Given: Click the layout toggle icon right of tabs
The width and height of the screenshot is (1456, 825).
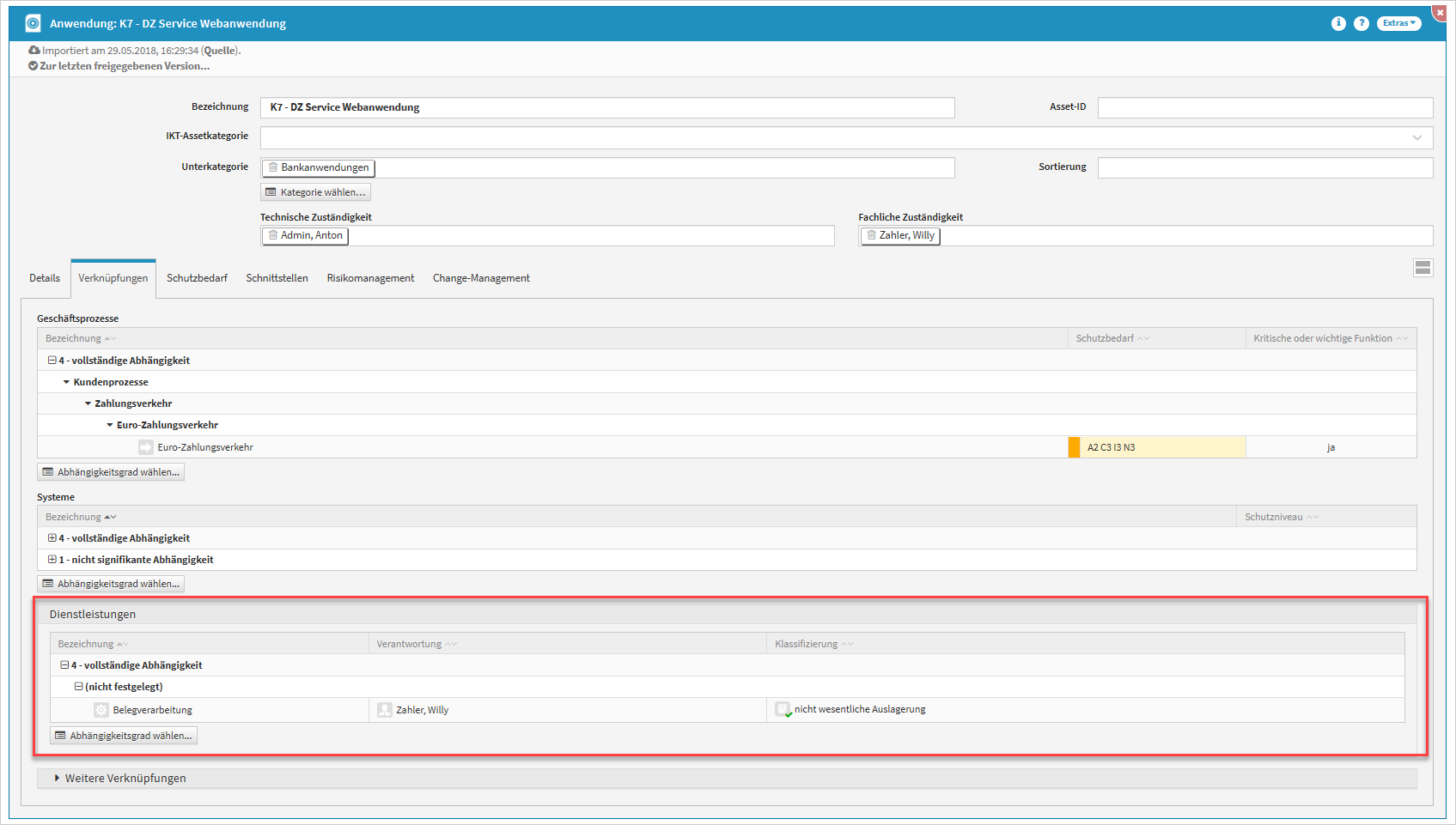Looking at the screenshot, I should [1422, 268].
